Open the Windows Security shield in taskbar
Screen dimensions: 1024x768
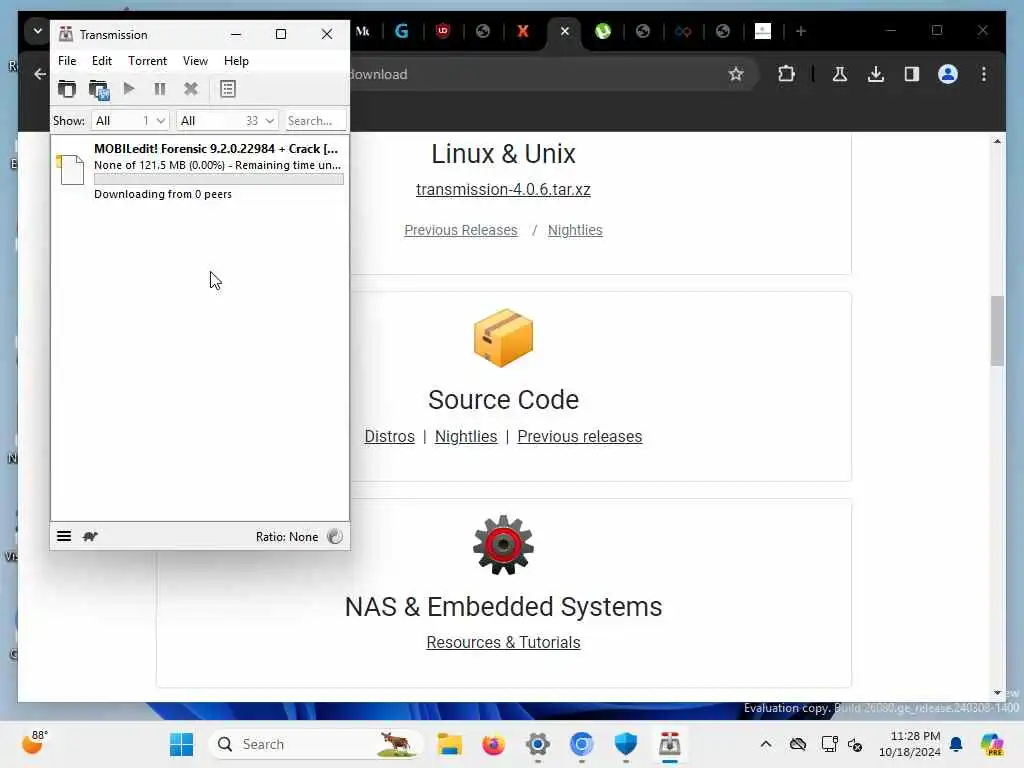626,744
